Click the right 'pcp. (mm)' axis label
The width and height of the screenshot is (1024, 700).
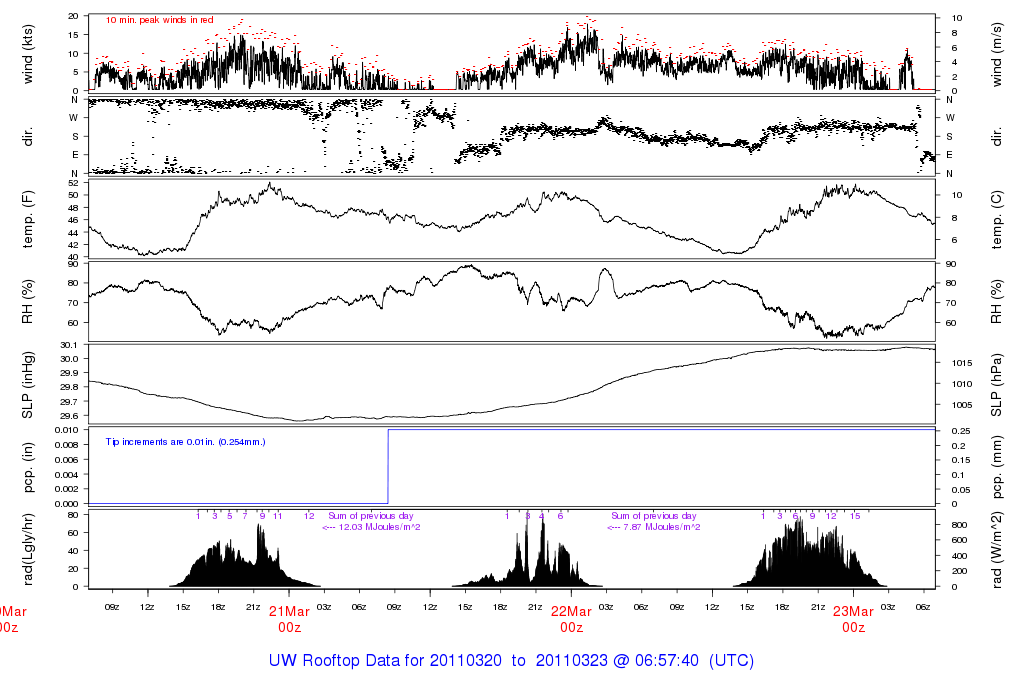[997, 468]
